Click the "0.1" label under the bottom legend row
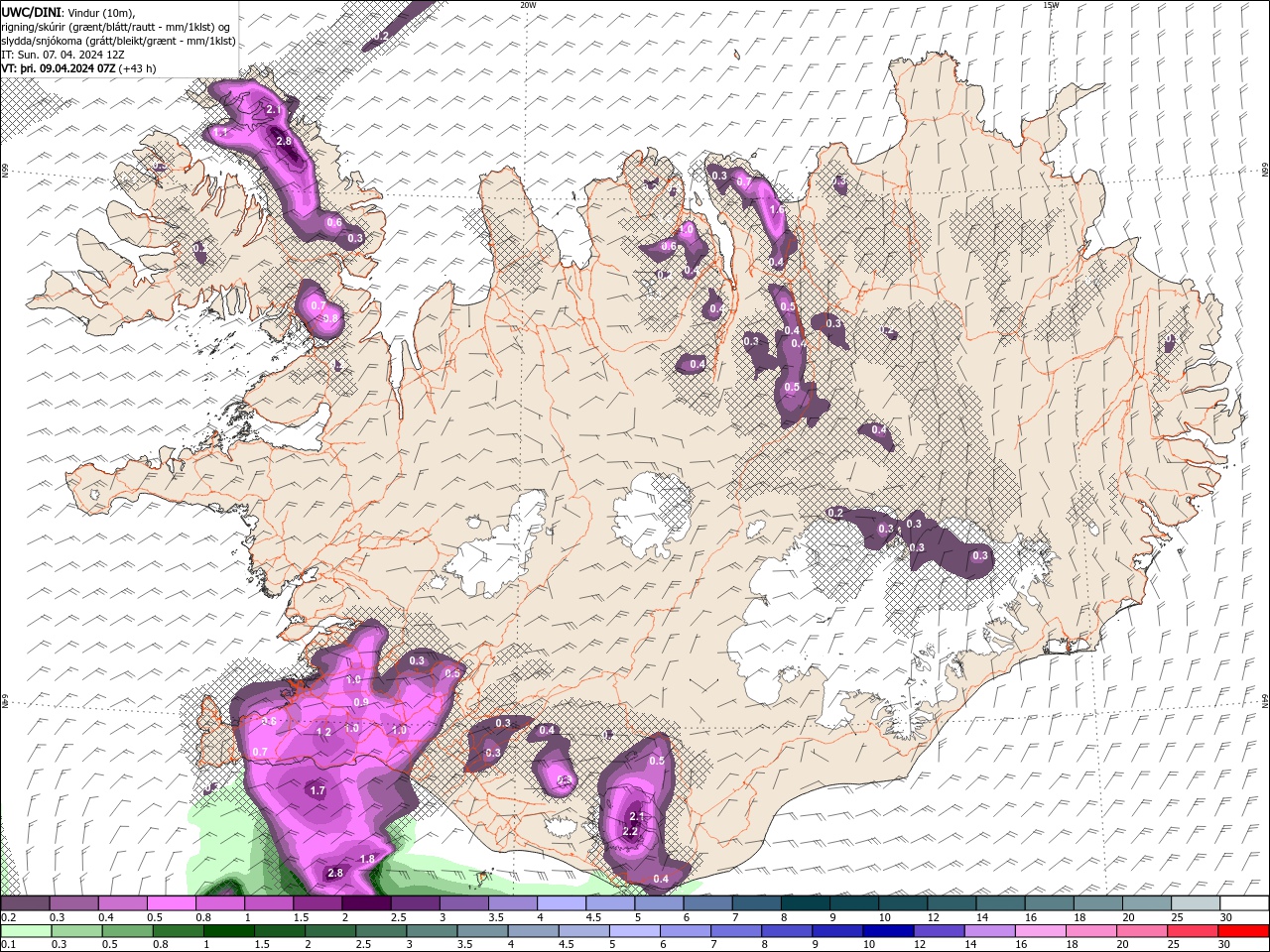Screen dimensions: 1270x952 [x=8, y=945]
